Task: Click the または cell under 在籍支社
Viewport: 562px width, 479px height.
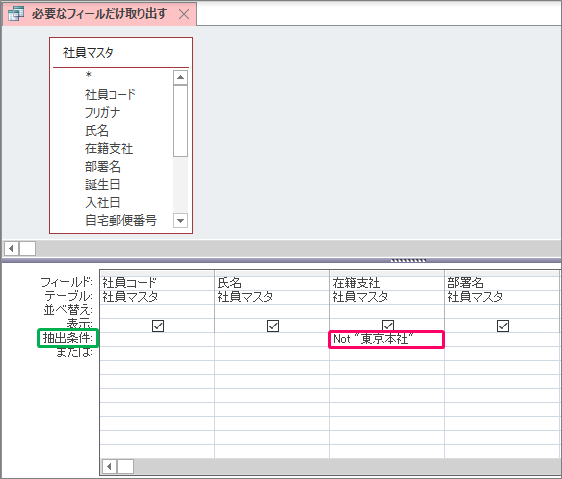Action: click(387, 354)
